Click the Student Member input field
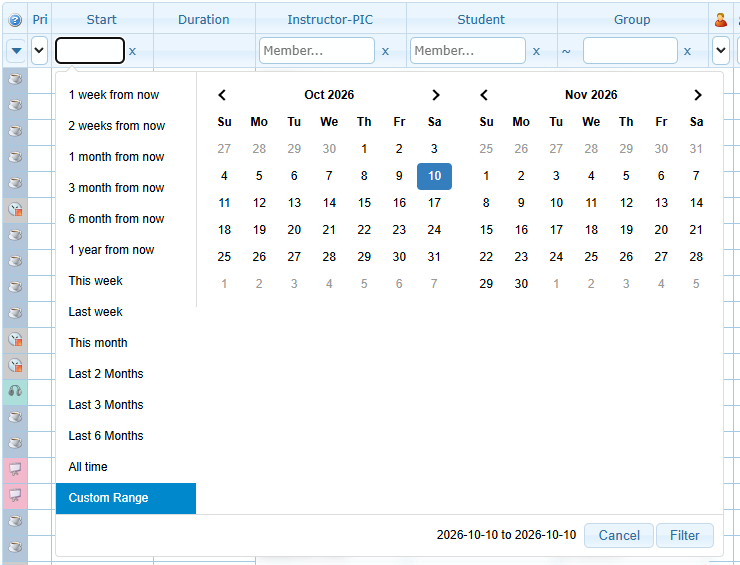 tap(468, 51)
